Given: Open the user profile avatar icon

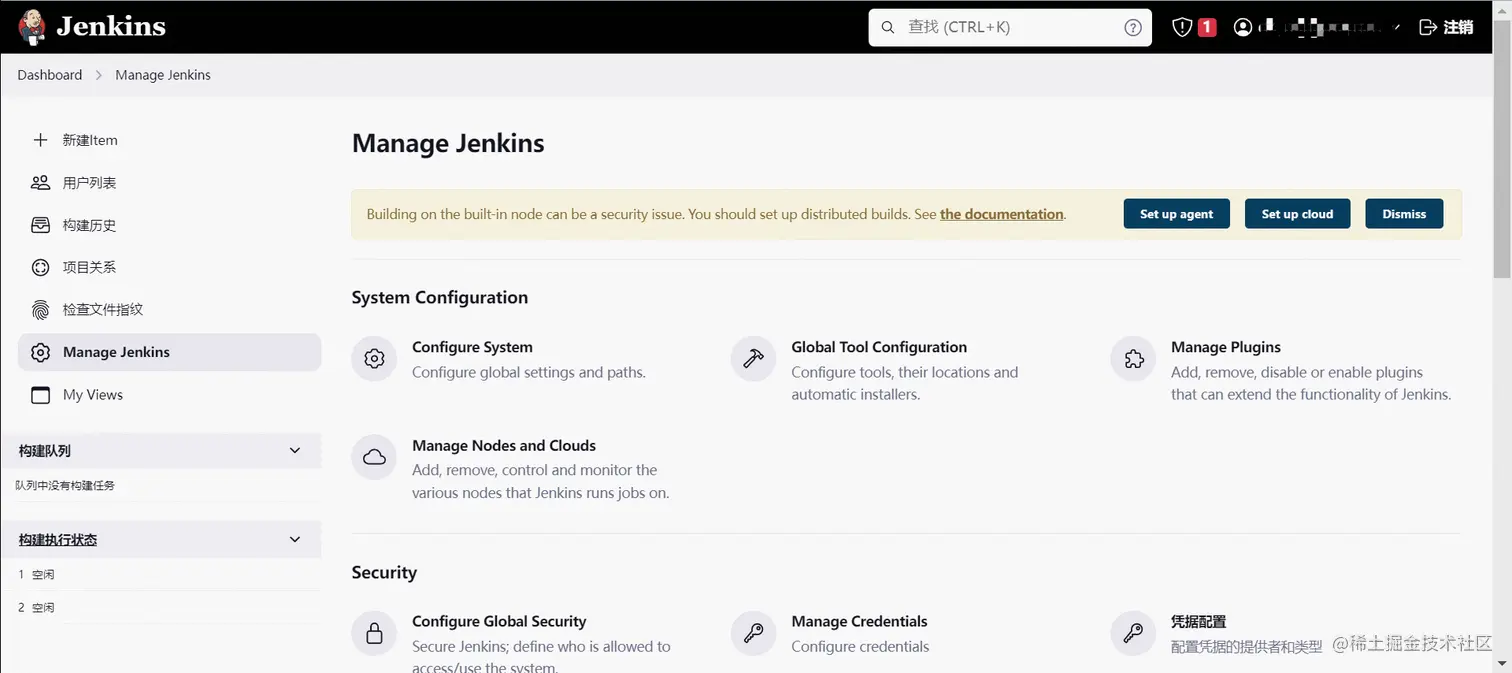Looking at the screenshot, I should [1243, 28].
